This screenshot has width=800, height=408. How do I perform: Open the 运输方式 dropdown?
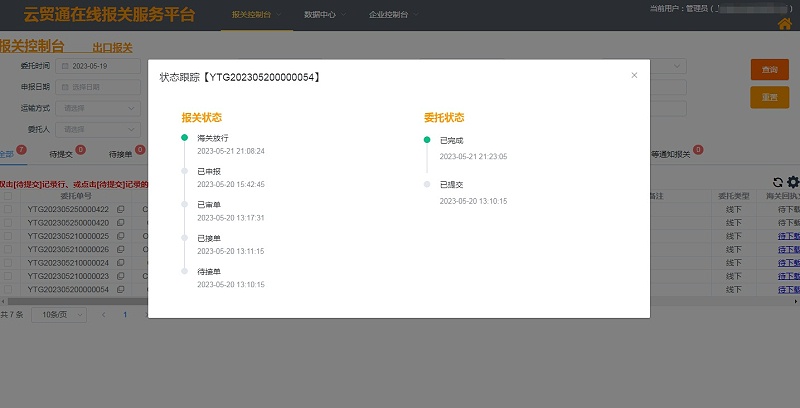[x=98, y=108]
